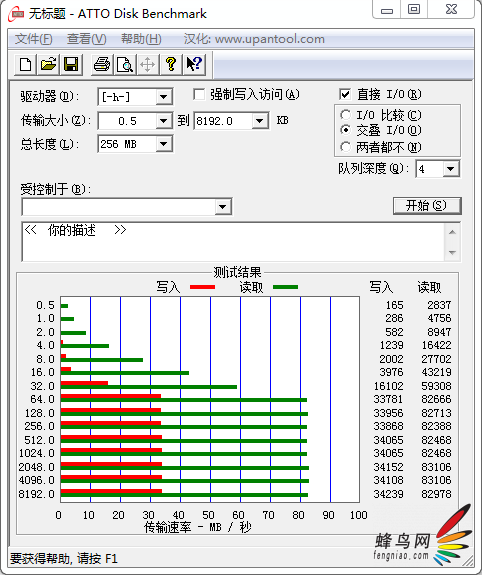Open the 队列深度 queue depth dropdown
Screen dimensions: 482x575
click(451, 169)
